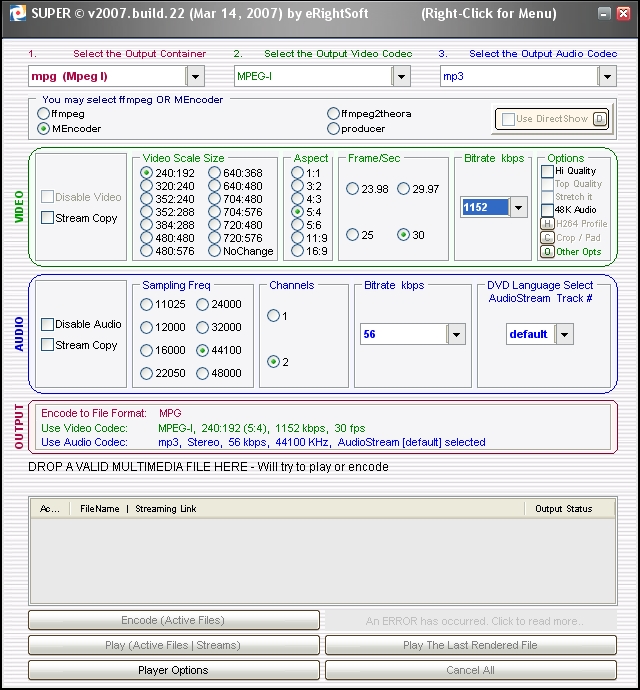Screen dimensions: 640x690
Task: Select 32000 sampling frequency
Action: [202, 327]
